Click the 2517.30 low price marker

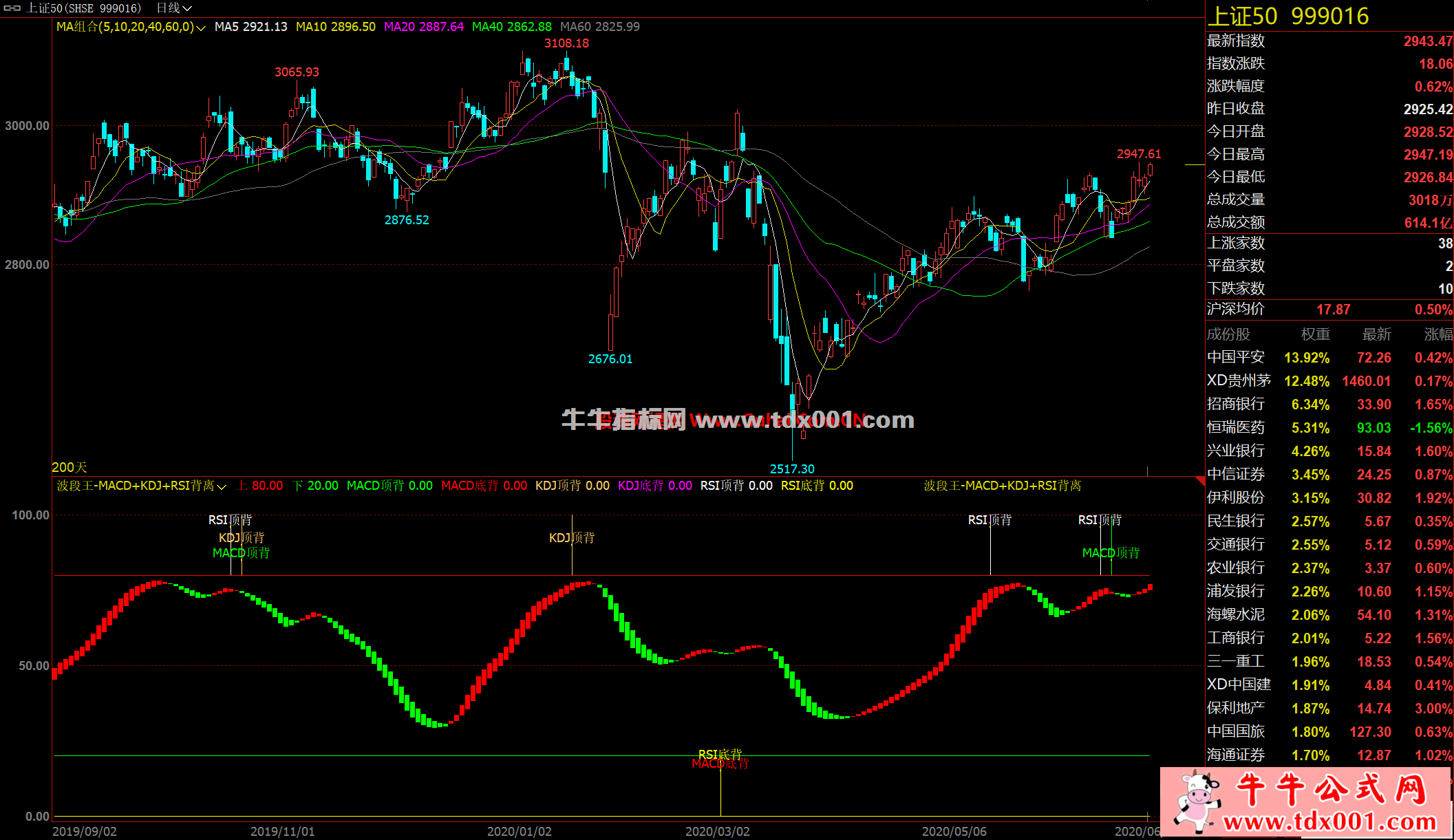[x=792, y=469]
